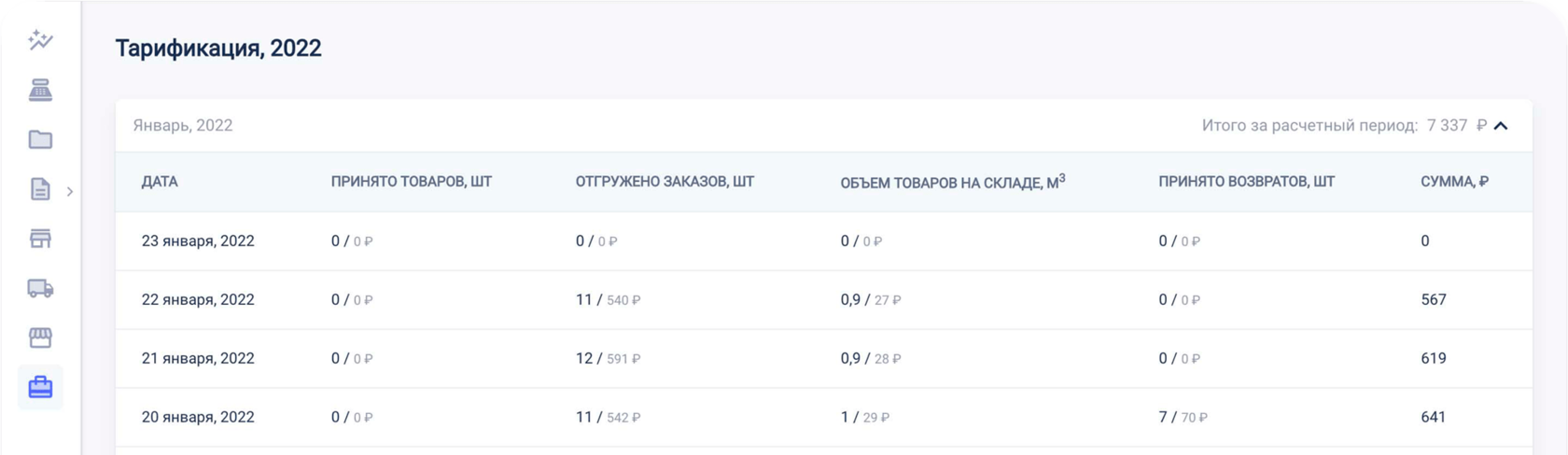The width and height of the screenshot is (1568, 455).
Task: Sort by the Дата column header
Action: (x=160, y=182)
